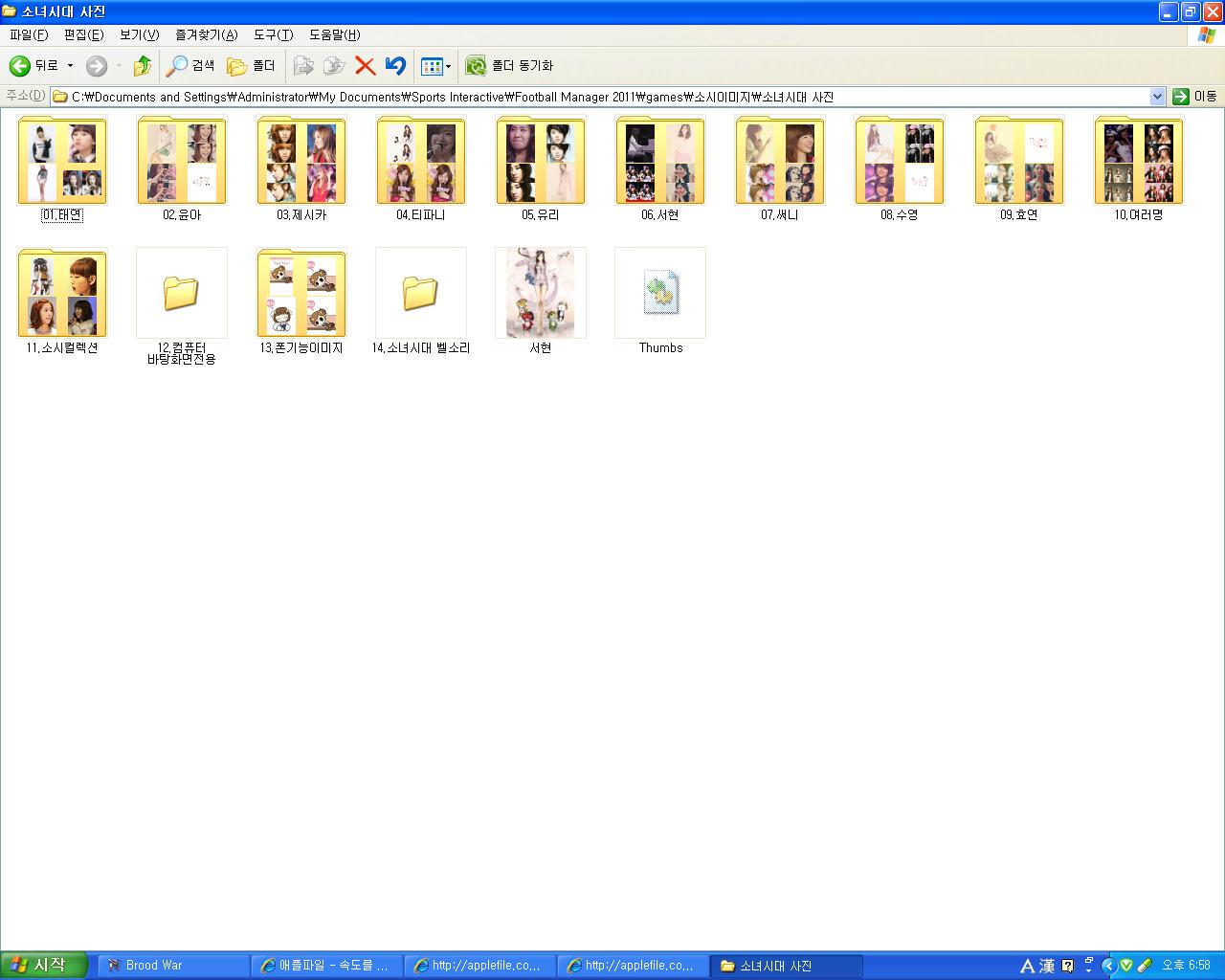Expand the address bar dropdown arrow
The image size is (1225, 980).
coord(1157,97)
